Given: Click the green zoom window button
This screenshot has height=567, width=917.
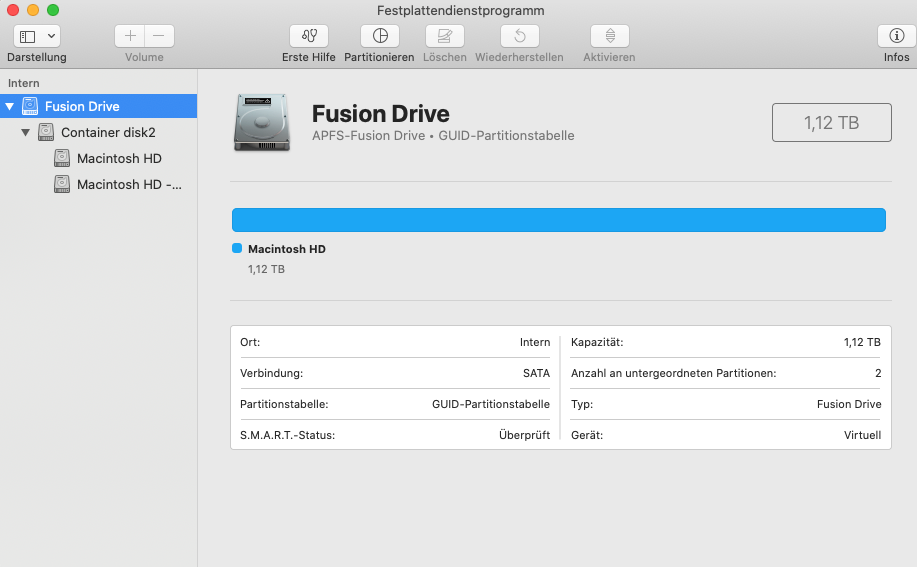Looking at the screenshot, I should coord(53,10).
